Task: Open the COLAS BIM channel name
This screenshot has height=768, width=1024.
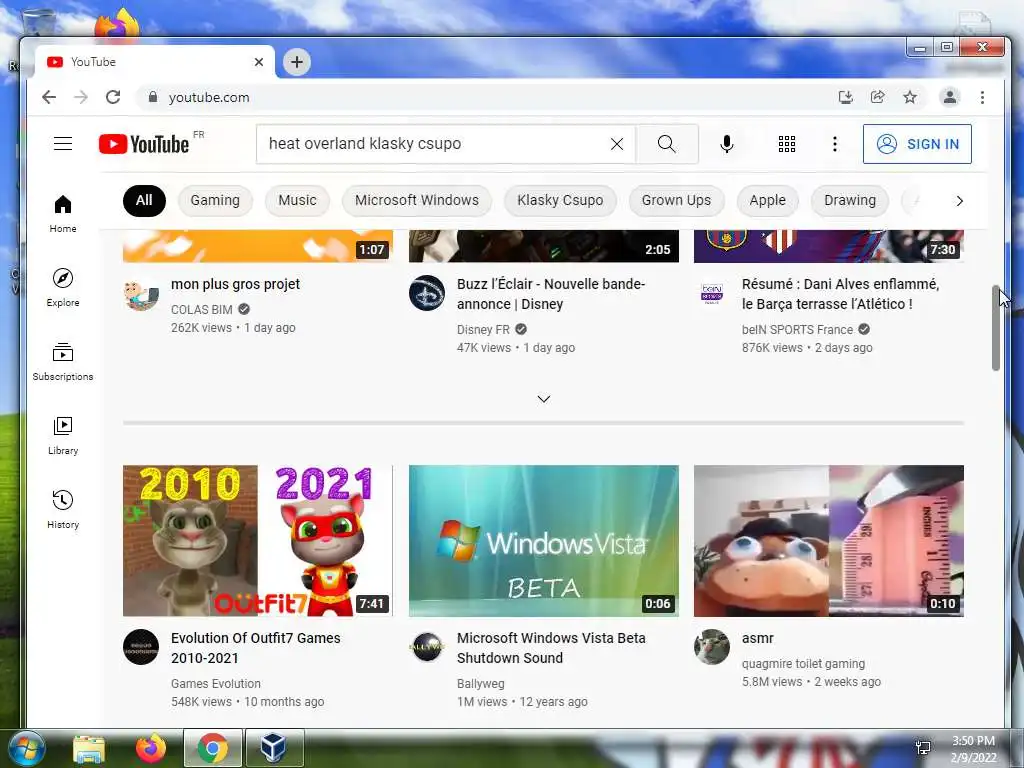Action: coord(202,310)
